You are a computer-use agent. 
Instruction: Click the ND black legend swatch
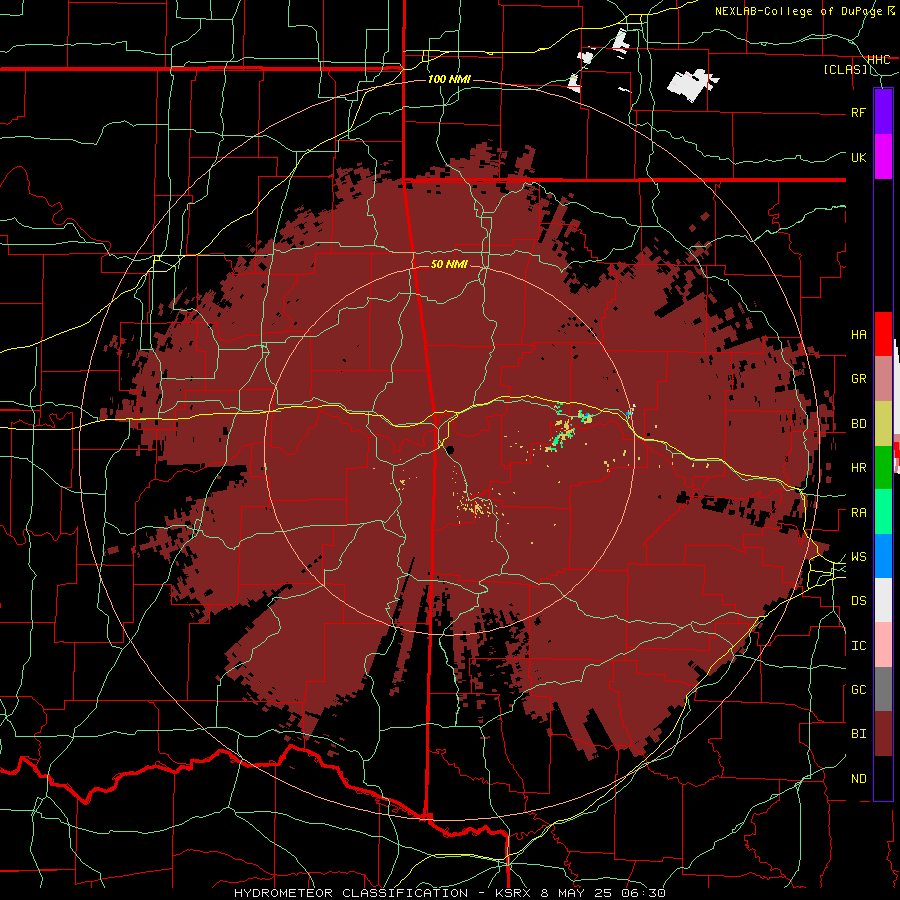[883, 778]
